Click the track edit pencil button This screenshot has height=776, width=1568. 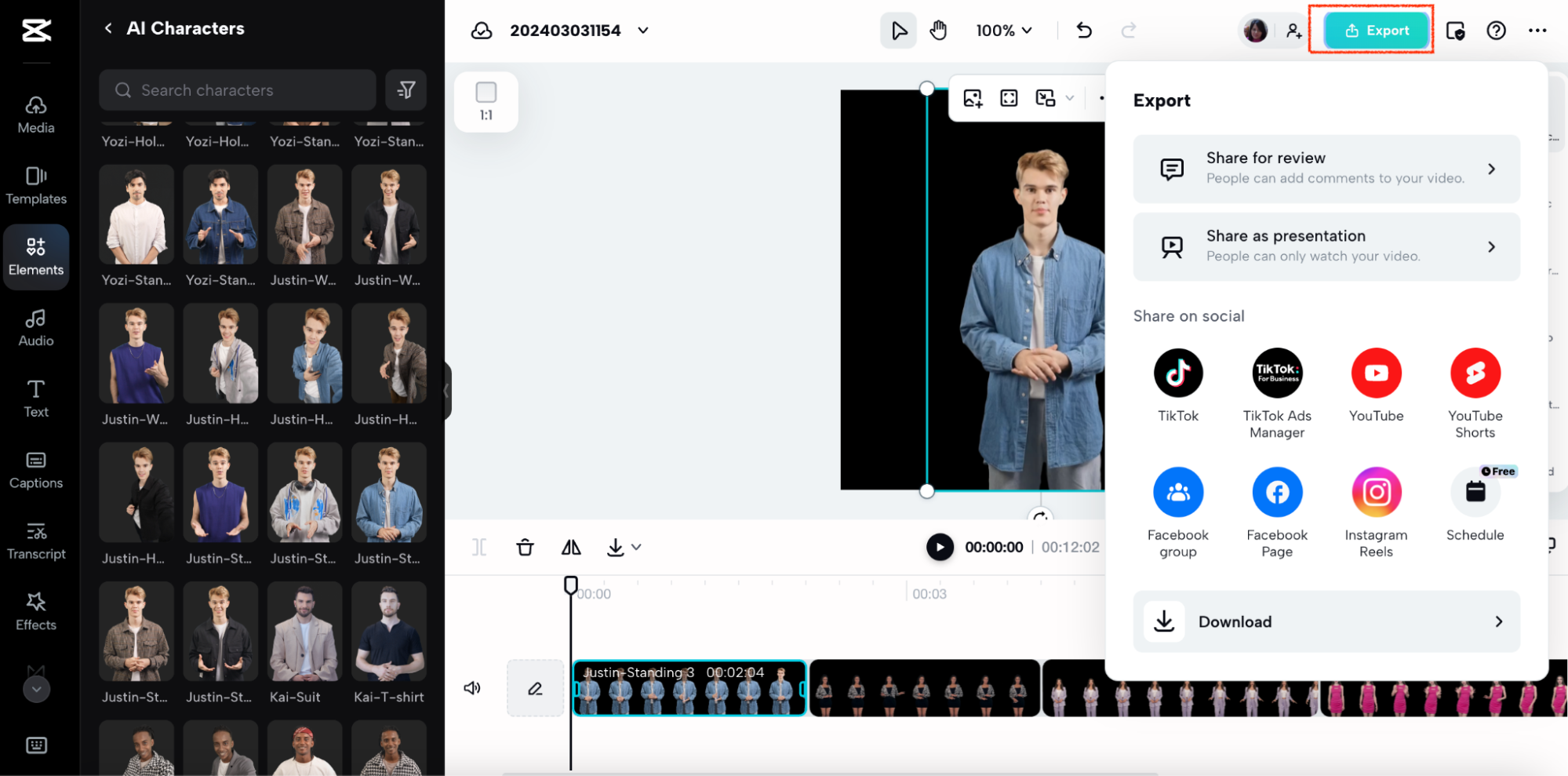[x=535, y=688]
